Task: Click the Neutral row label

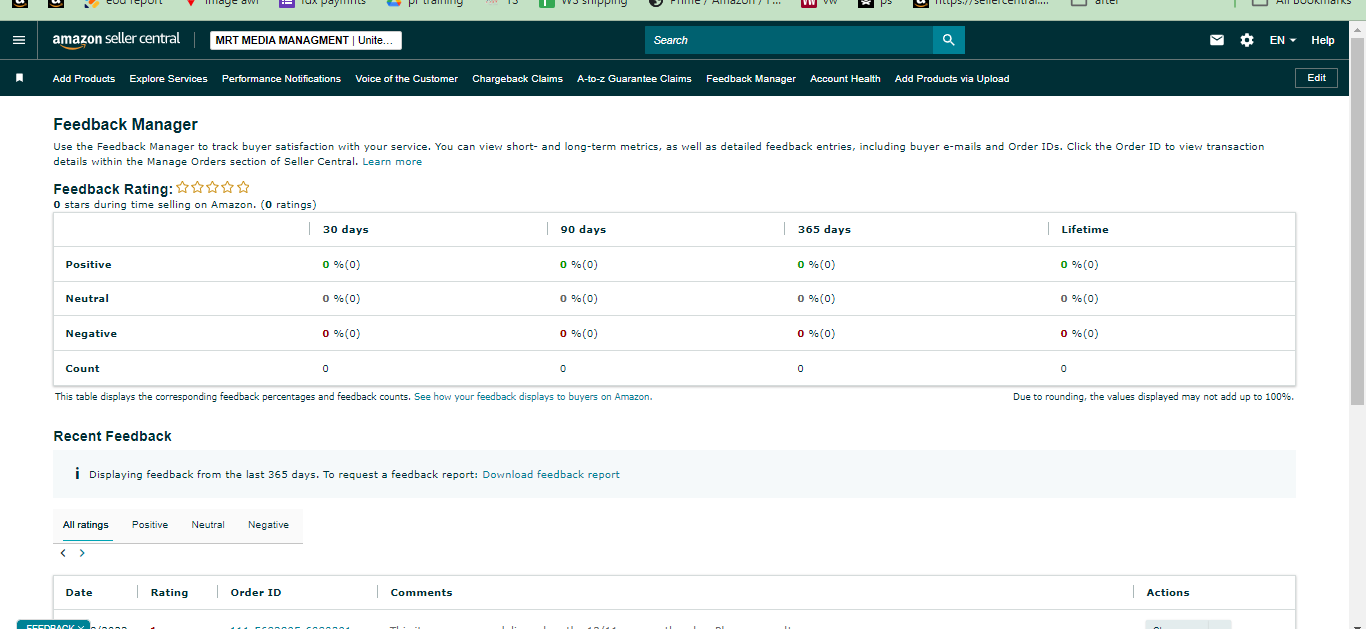Action: pyautogui.click(x=87, y=298)
